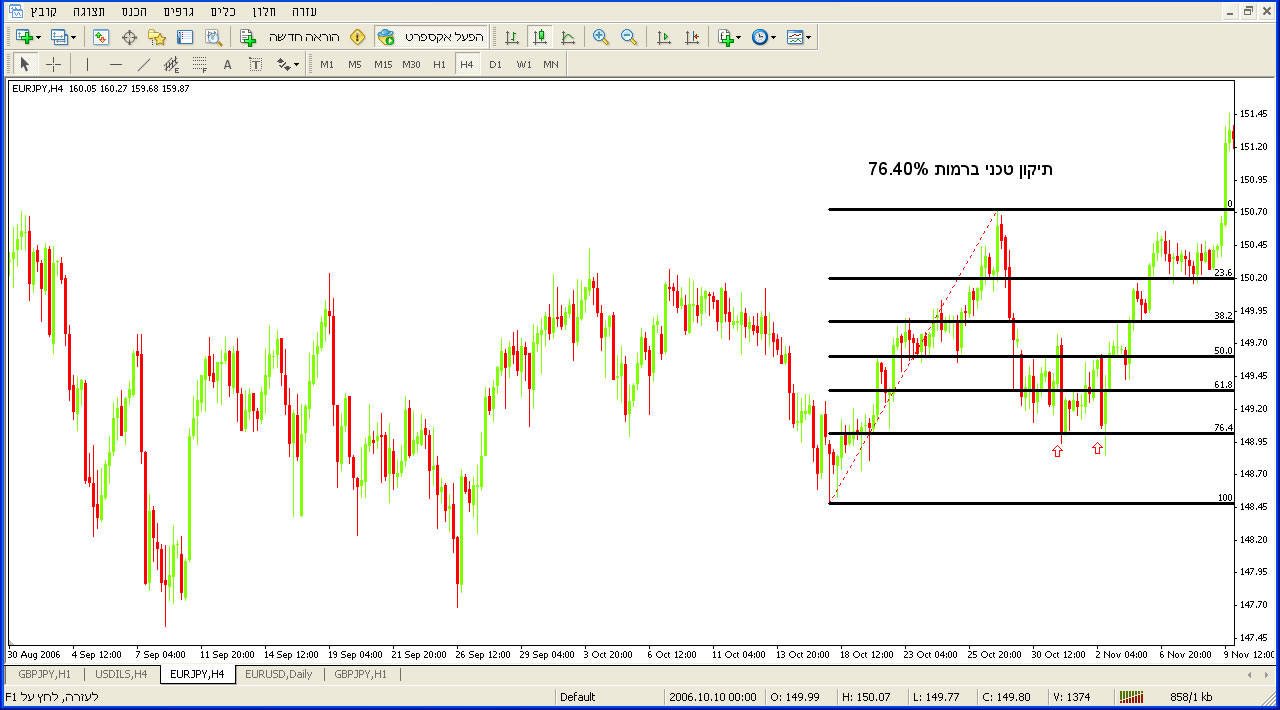
Task: Click the red arrow marker on chart
Action: coord(1057,451)
